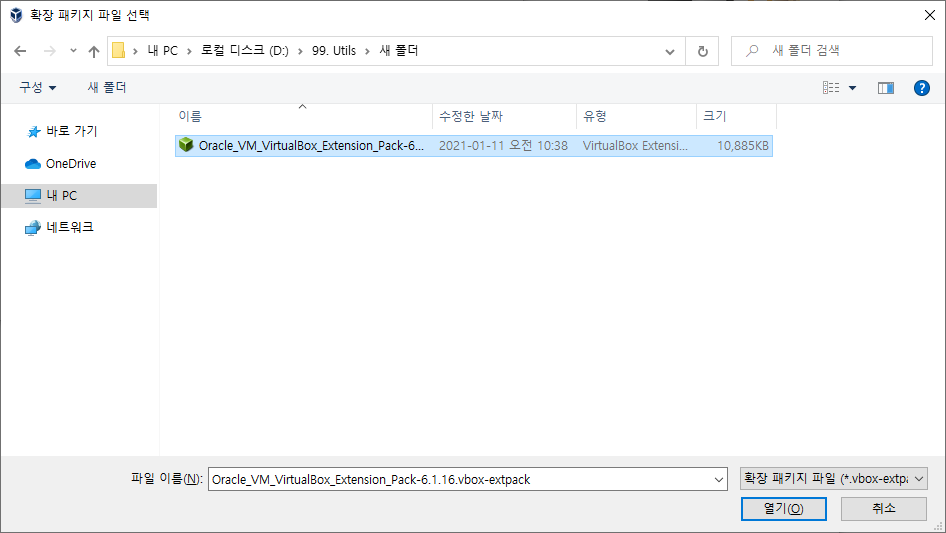Open recent locations dropdown chevron

tap(73, 51)
